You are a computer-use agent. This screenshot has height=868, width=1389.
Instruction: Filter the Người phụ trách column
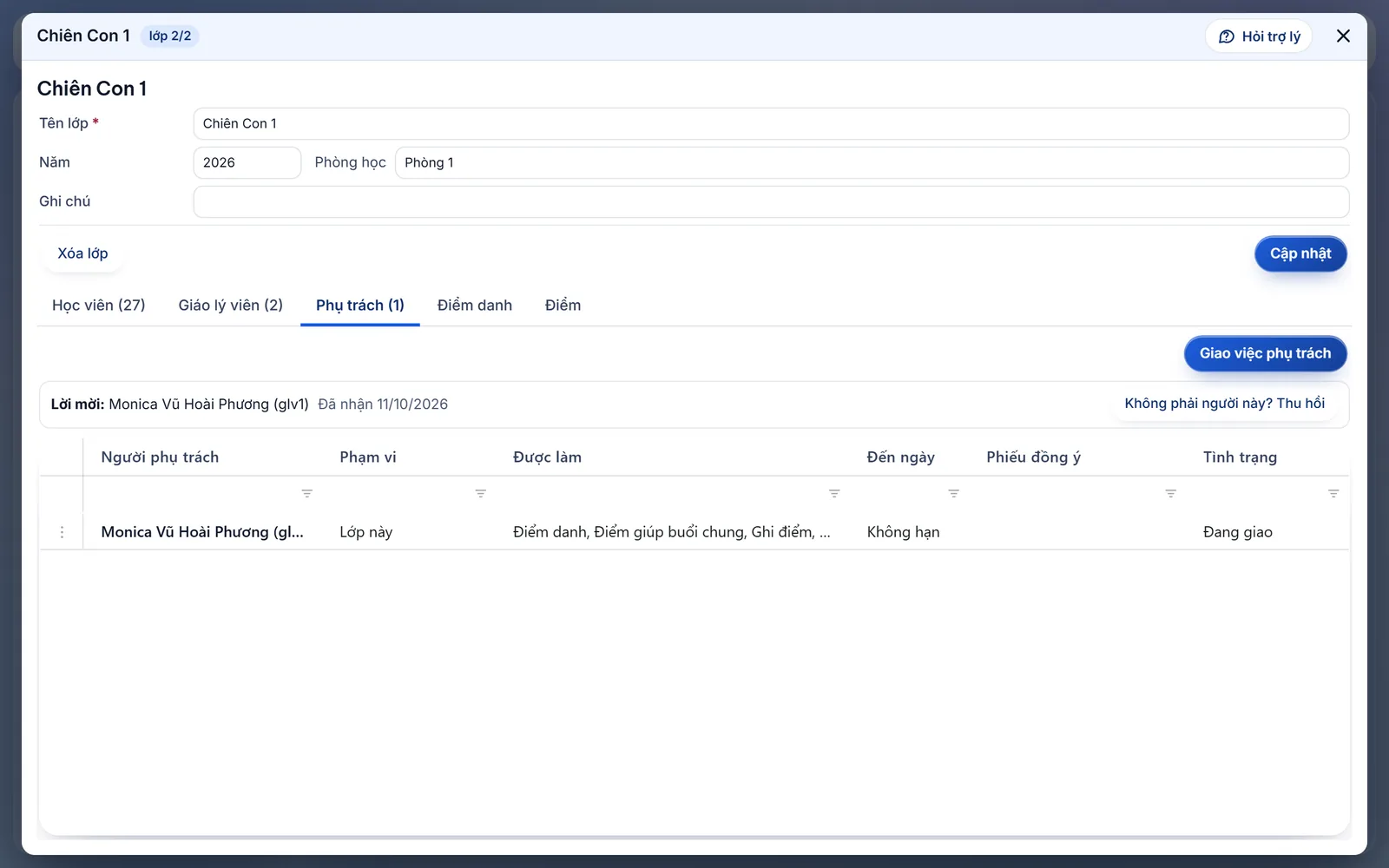coord(306,493)
